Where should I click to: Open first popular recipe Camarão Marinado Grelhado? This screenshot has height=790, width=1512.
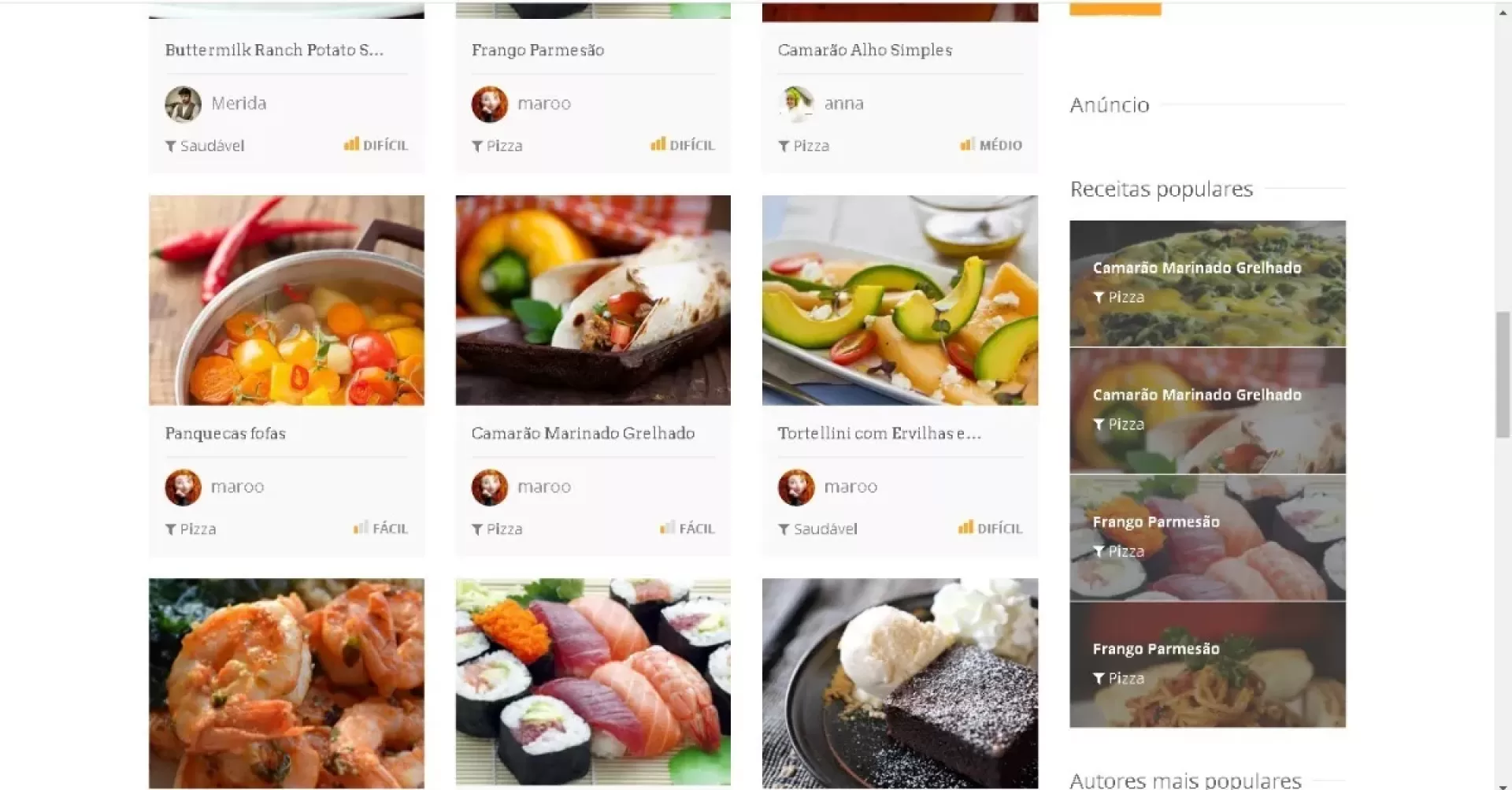click(1207, 284)
